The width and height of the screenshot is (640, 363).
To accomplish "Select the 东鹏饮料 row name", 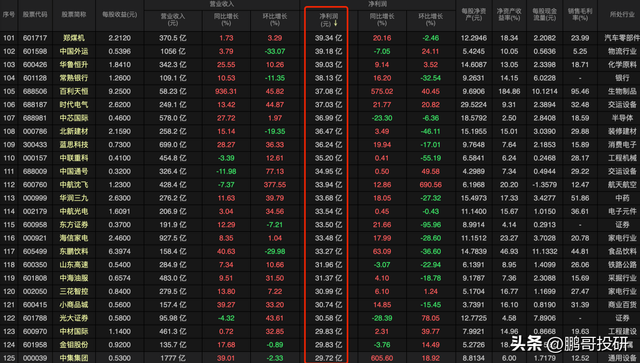I will click(74, 252).
